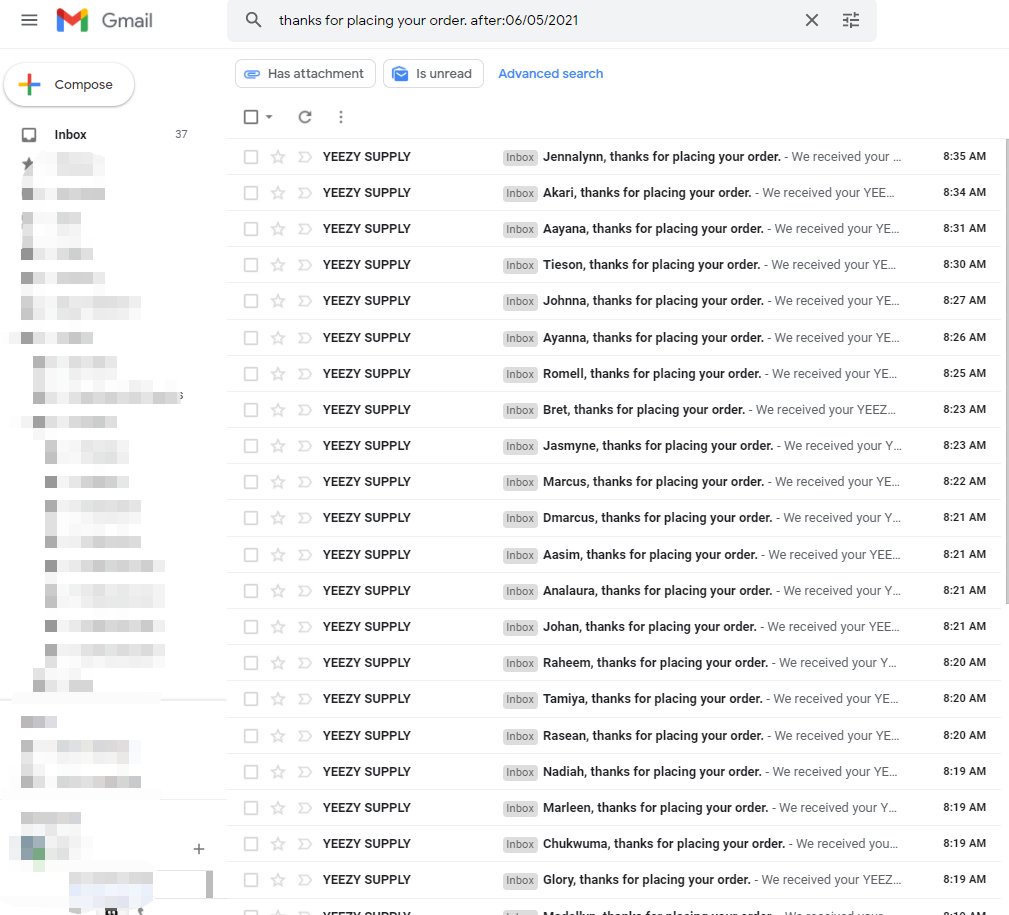Show search options sliders icon
The width and height of the screenshot is (1009, 915).
851,20
